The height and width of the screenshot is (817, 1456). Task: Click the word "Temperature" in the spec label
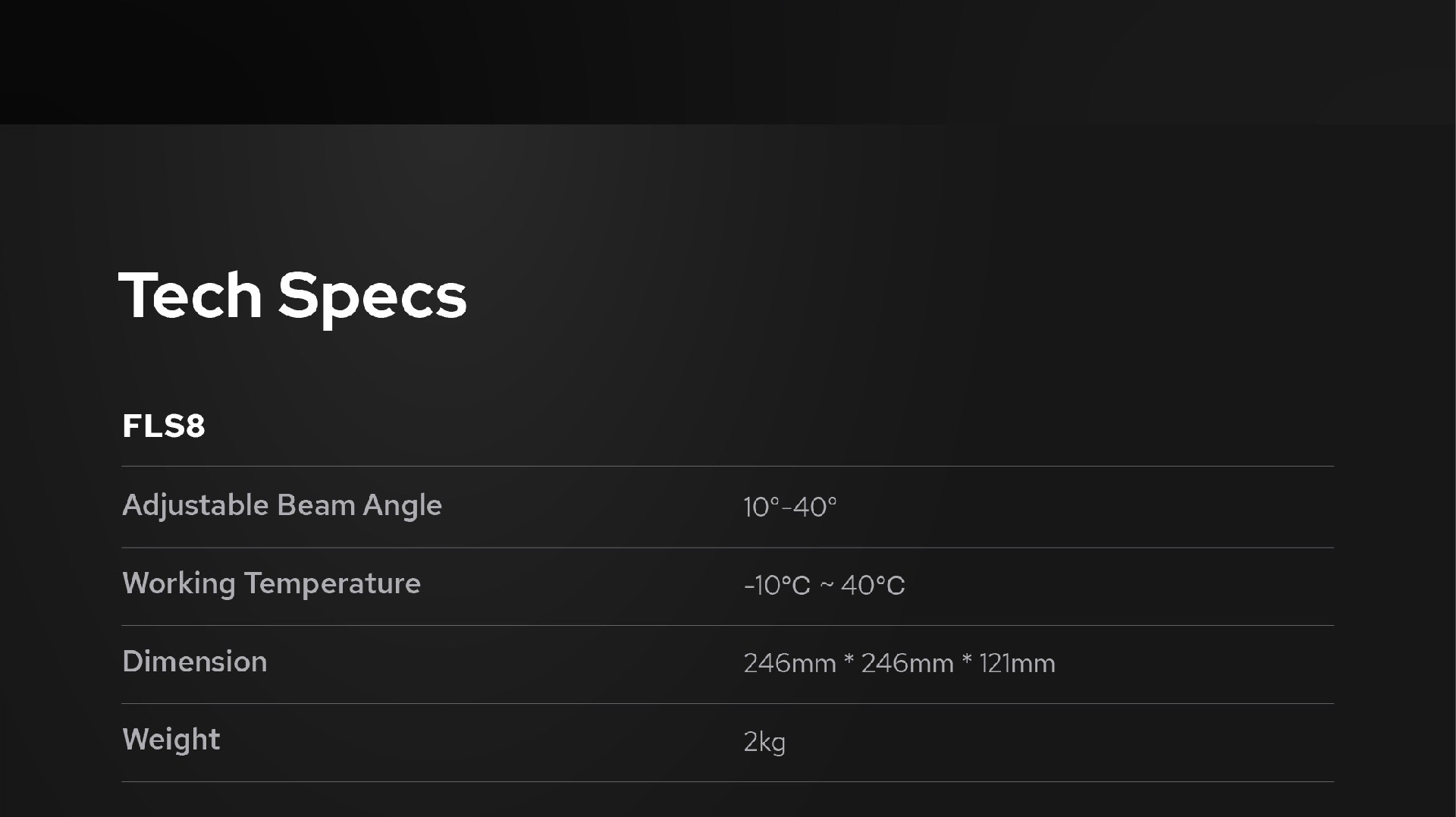click(x=332, y=584)
